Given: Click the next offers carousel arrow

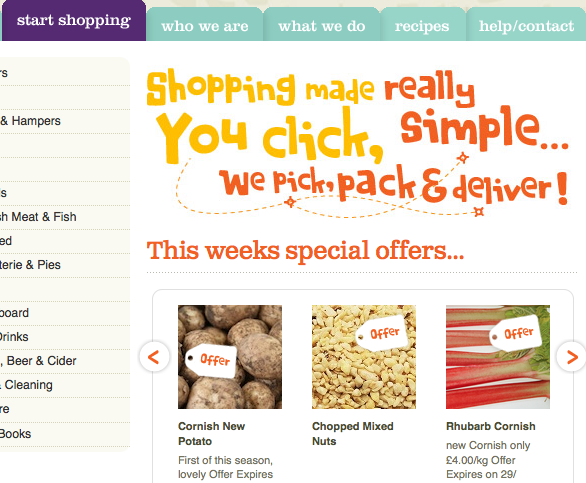Looking at the screenshot, I should [x=571, y=357].
